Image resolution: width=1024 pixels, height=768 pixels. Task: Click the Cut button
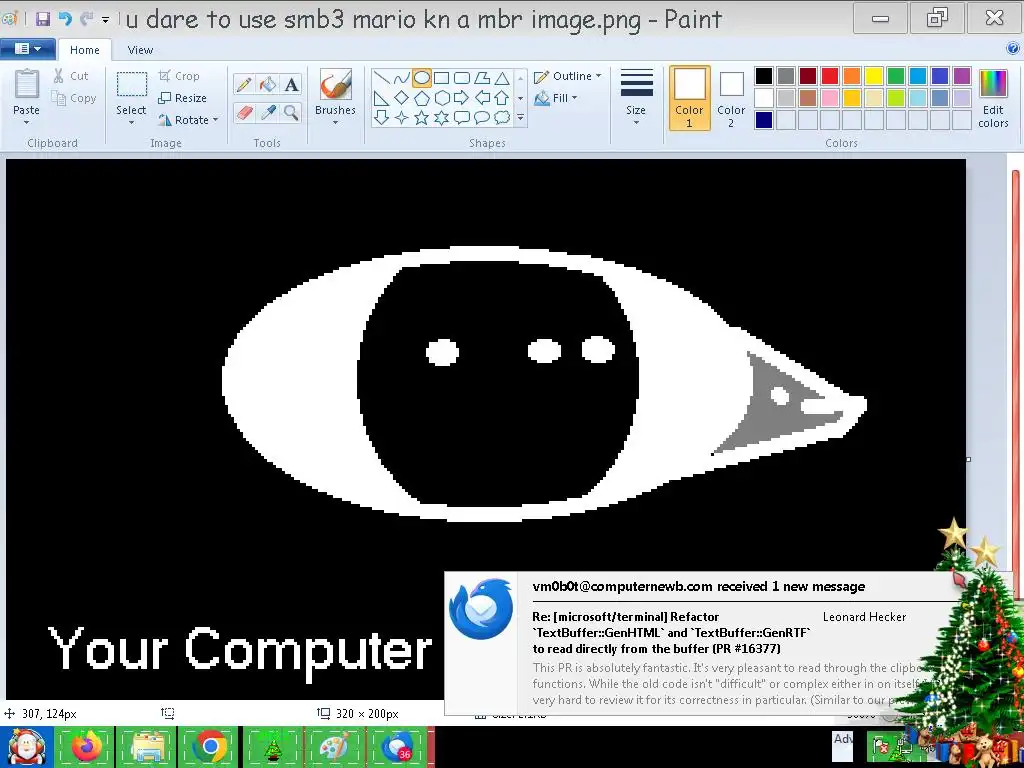click(71, 76)
